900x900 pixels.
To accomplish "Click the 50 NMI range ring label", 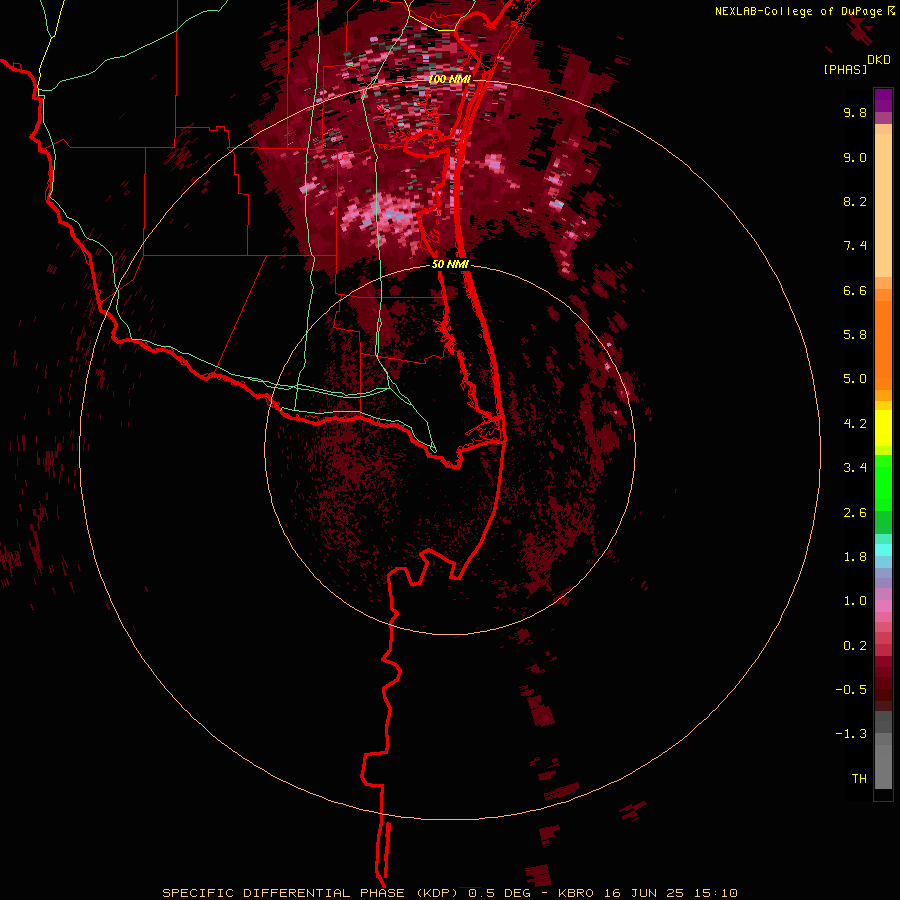I will (x=451, y=265).
